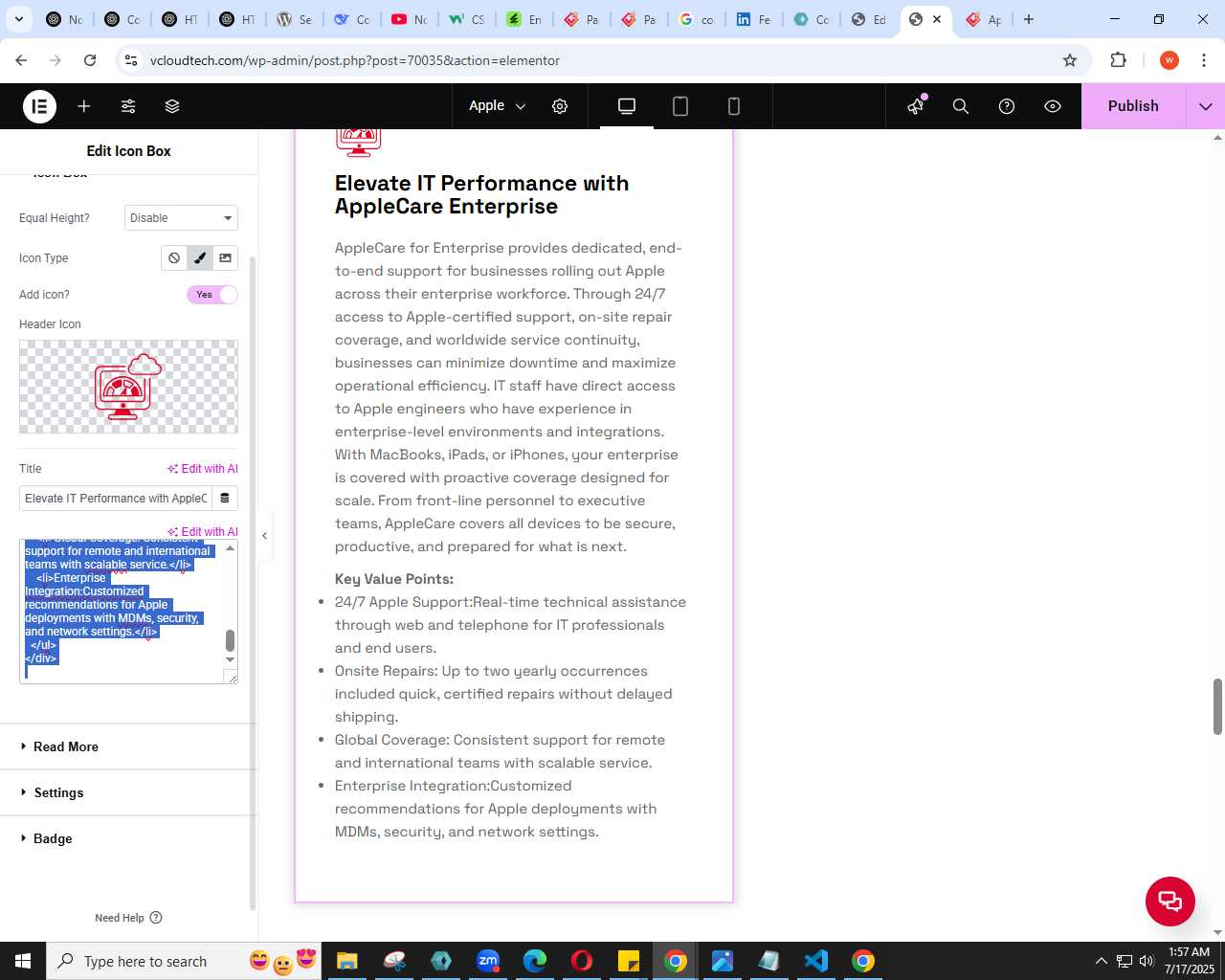Click the Title text input field
Image resolution: width=1225 pixels, height=980 pixels.
(x=116, y=499)
